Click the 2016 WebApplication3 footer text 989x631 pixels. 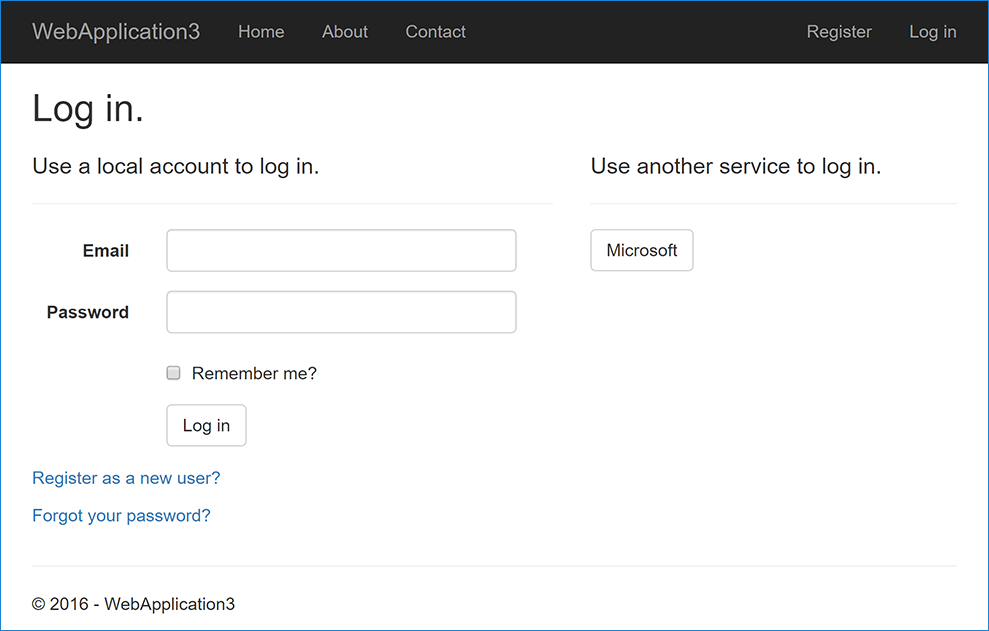pyautogui.click(x=133, y=604)
